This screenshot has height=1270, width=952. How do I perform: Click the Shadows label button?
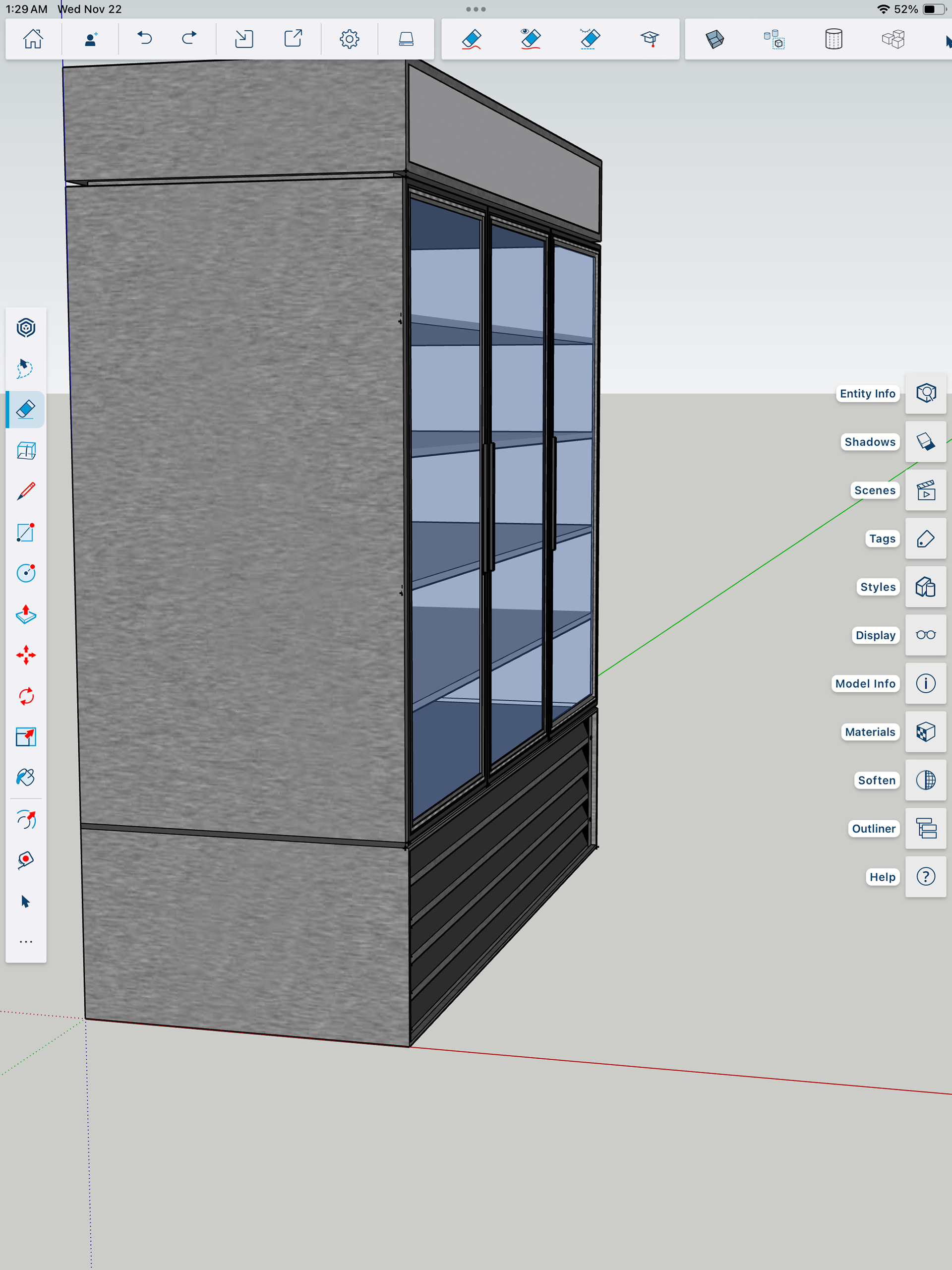(x=869, y=442)
